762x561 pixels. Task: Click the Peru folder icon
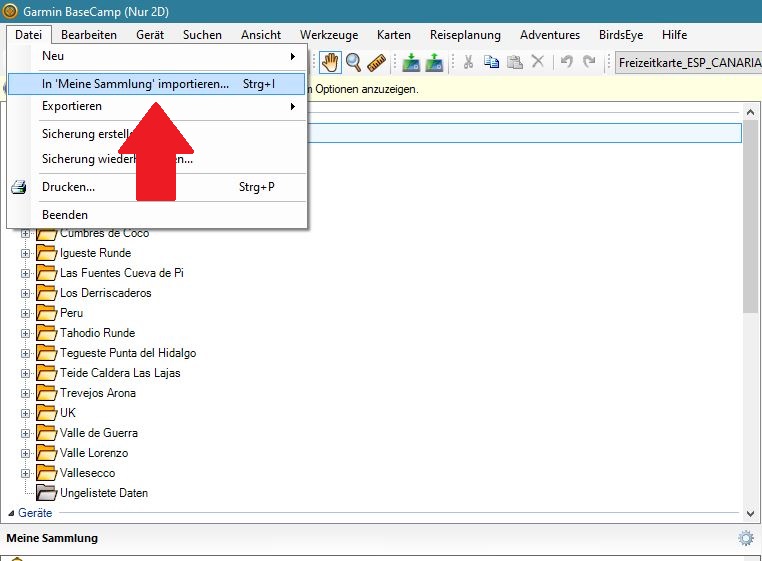47,313
